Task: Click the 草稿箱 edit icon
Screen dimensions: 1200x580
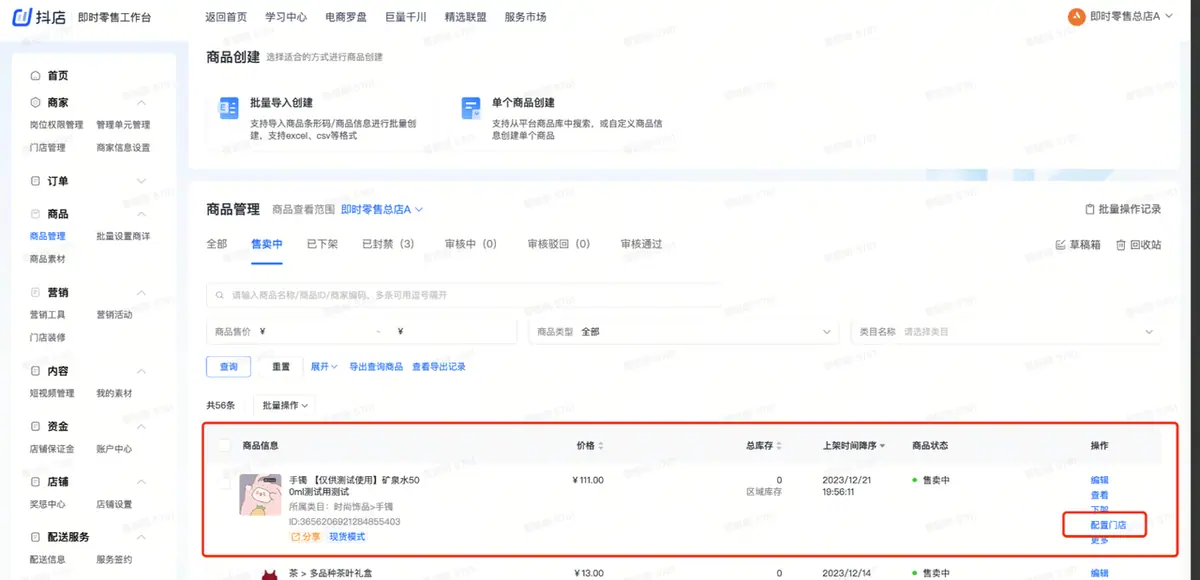Action: [x=1061, y=245]
